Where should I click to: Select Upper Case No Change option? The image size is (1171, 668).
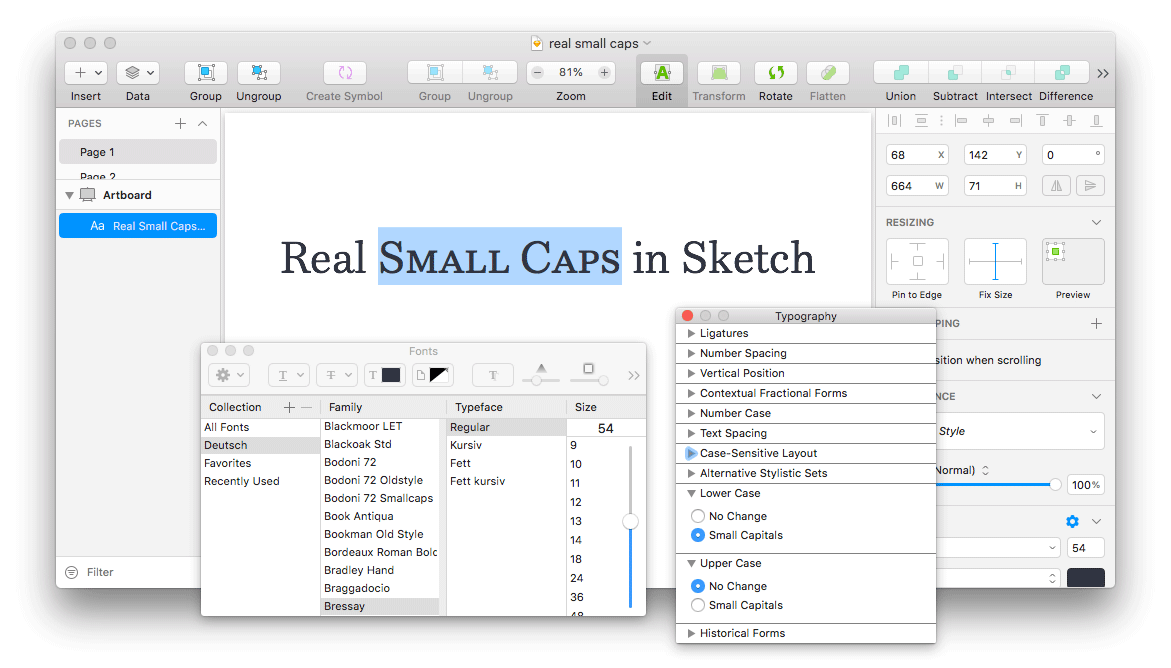(x=698, y=586)
